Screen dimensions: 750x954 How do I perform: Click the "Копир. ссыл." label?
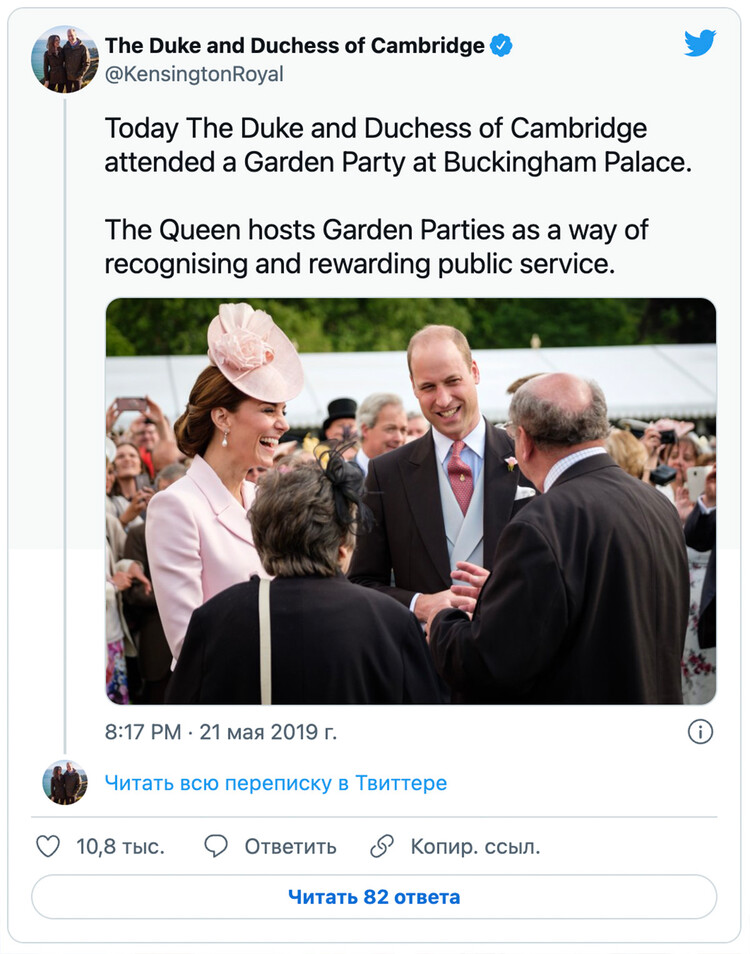point(475,847)
